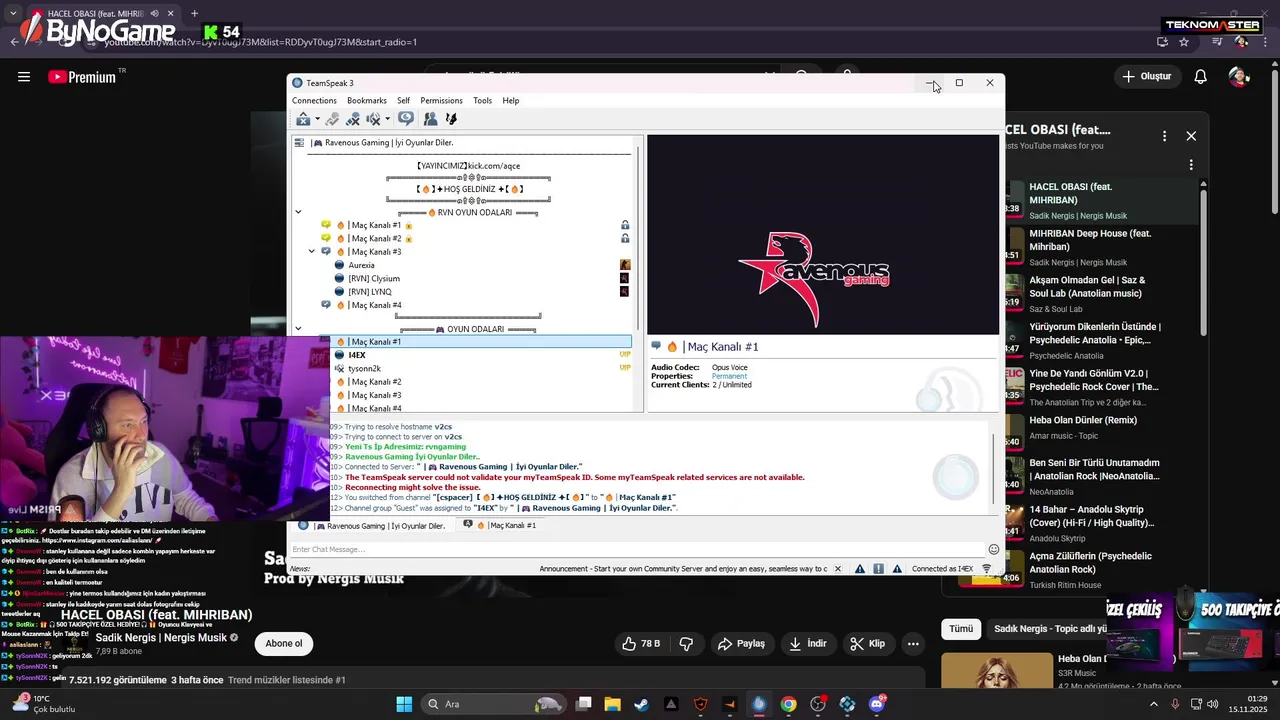Click the Ravenous Gaming banner image
1280x720 pixels.
point(822,236)
